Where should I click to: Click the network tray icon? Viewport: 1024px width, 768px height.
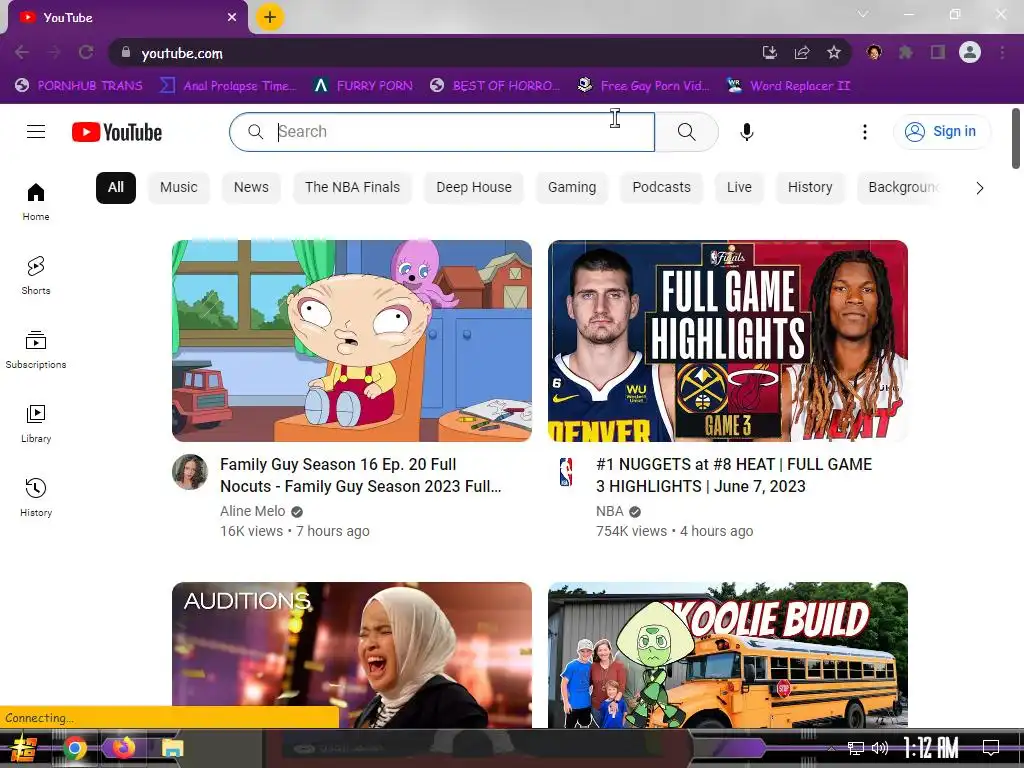856,748
